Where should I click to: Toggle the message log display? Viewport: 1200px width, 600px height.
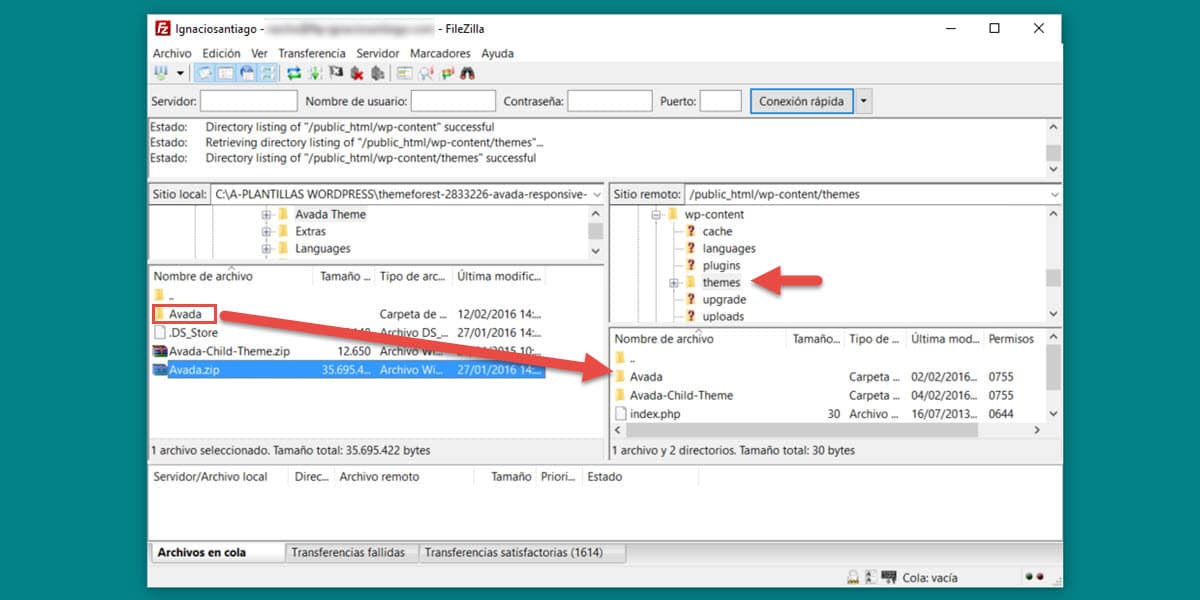pos(203,73)
